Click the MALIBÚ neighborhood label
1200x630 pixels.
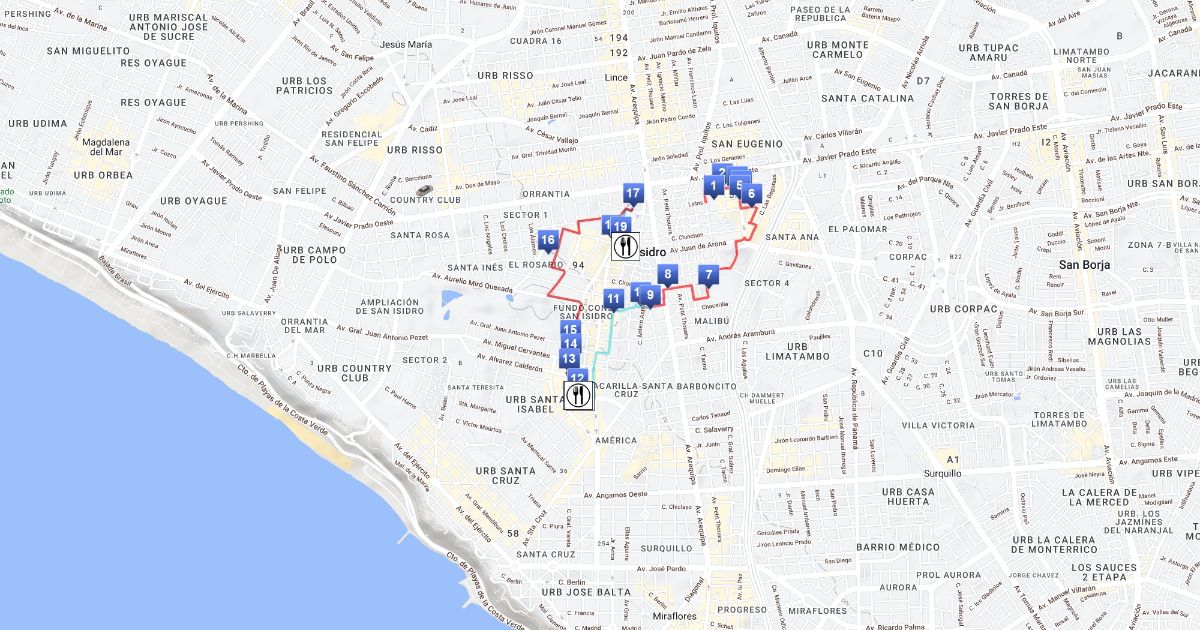[711, 321]
